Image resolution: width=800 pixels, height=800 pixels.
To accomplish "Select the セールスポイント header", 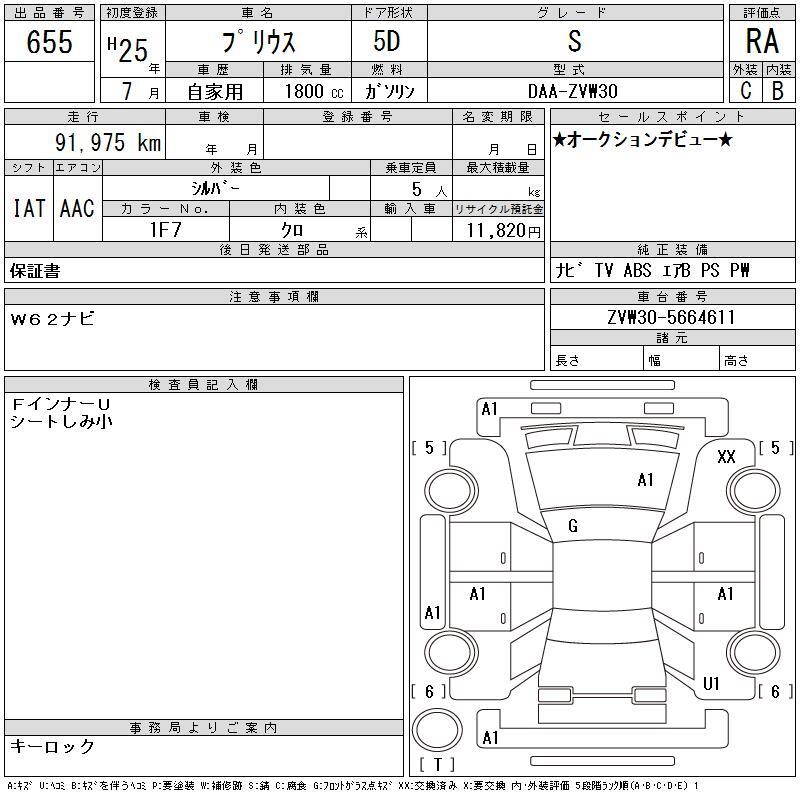I will [x=672, y=117].
